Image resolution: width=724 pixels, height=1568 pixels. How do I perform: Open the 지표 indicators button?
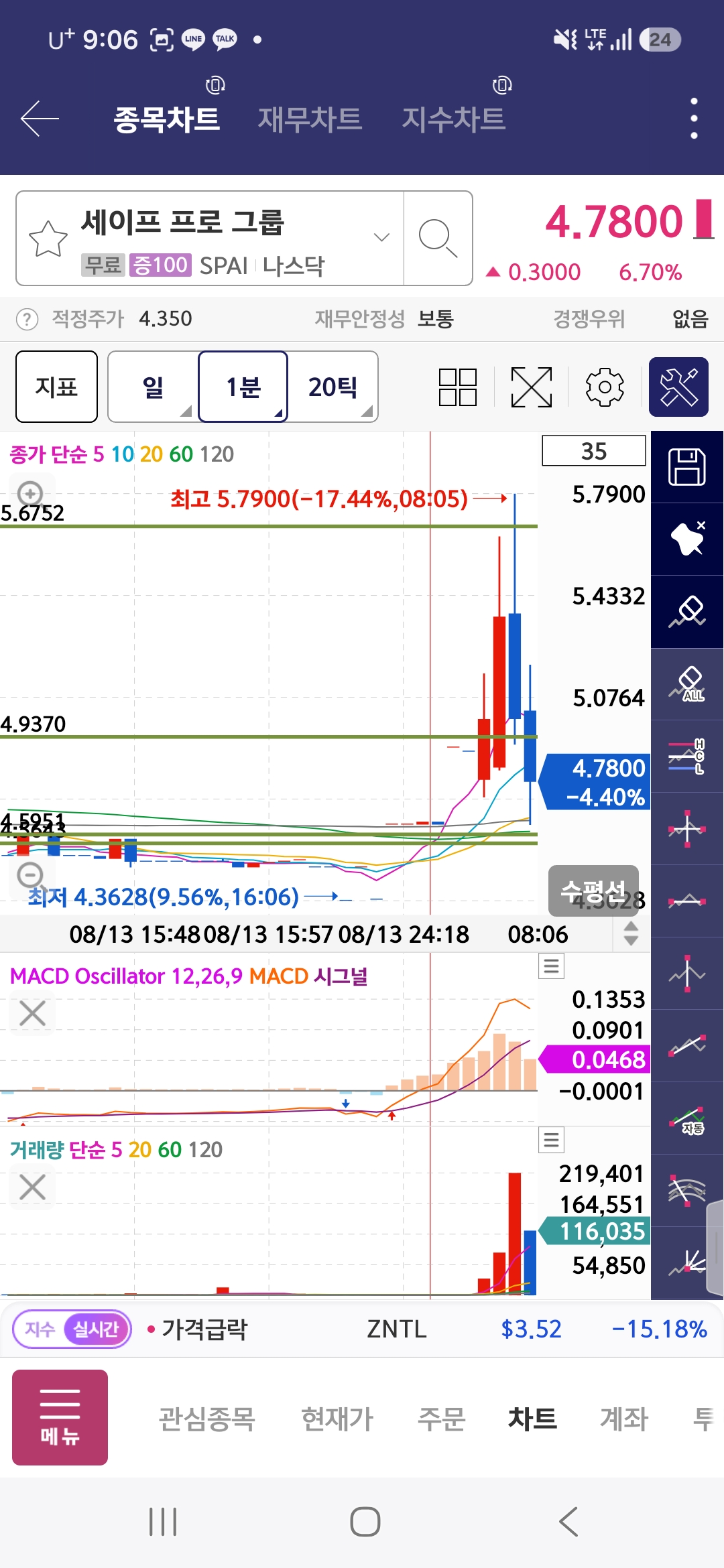coord(57,387)
